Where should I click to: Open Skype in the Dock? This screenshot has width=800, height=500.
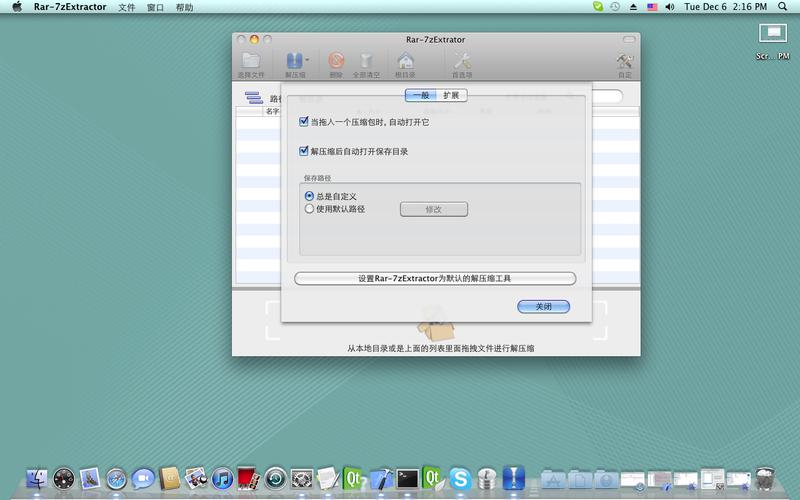tap(460, 479)
